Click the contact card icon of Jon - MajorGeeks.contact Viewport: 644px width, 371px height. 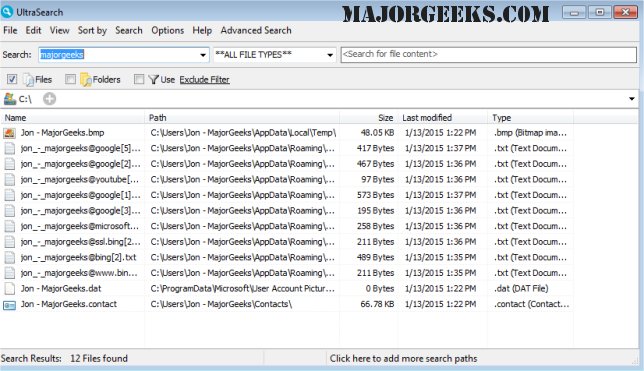(9, 305)
